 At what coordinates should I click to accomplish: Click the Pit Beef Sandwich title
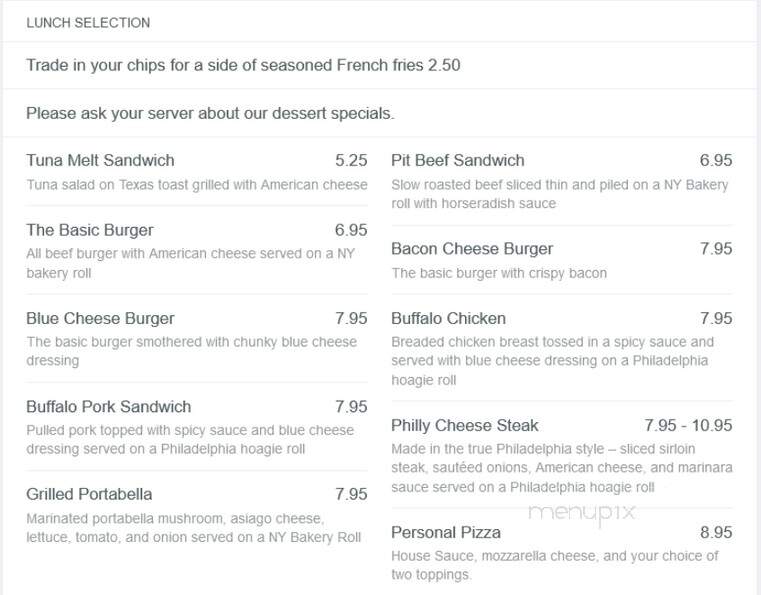click(x=458, y=160)
